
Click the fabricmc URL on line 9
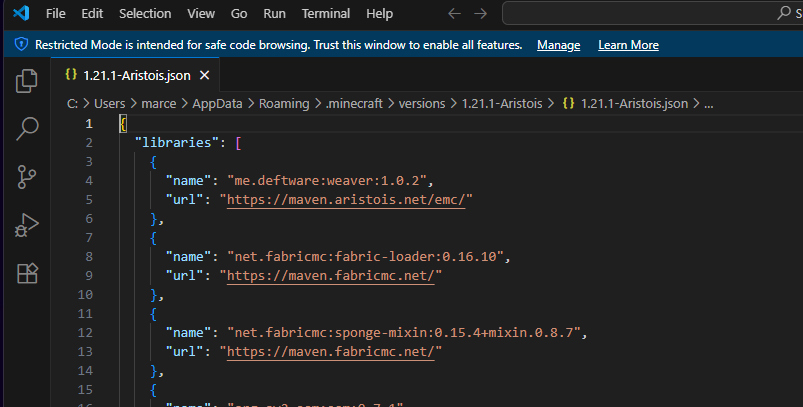point(331,275)
